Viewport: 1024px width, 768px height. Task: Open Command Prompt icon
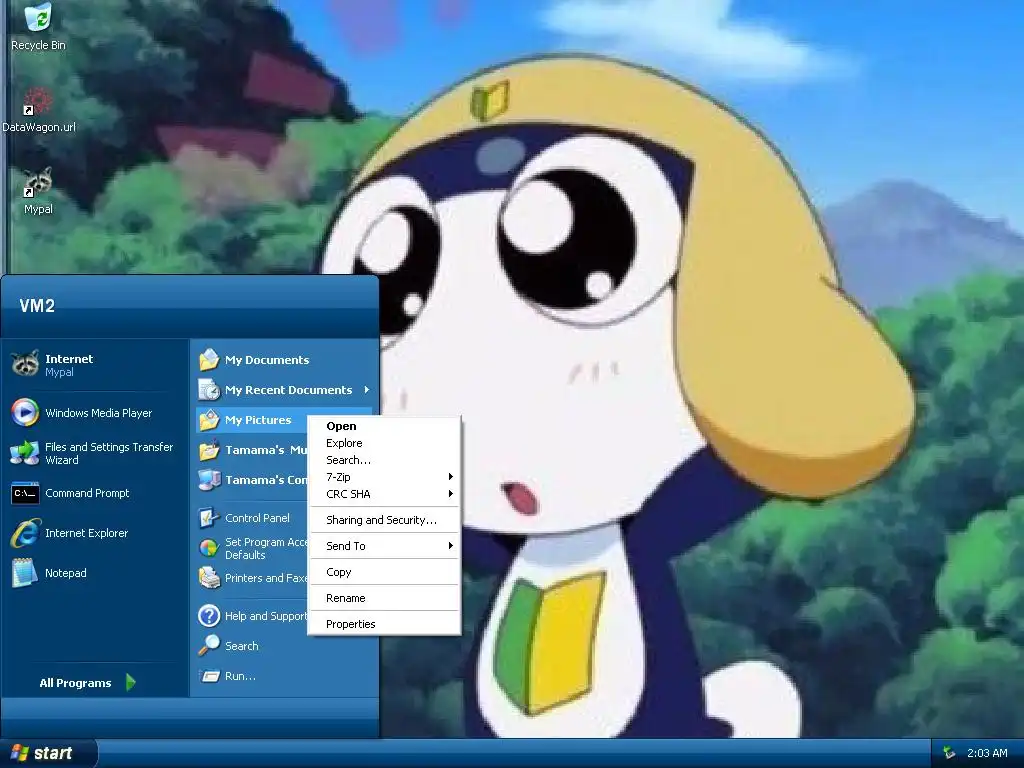pos(25,493)
